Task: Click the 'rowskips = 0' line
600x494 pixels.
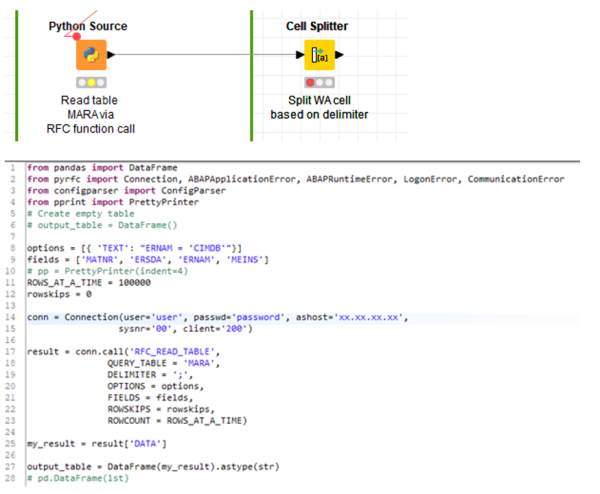Action: (59, 294)
